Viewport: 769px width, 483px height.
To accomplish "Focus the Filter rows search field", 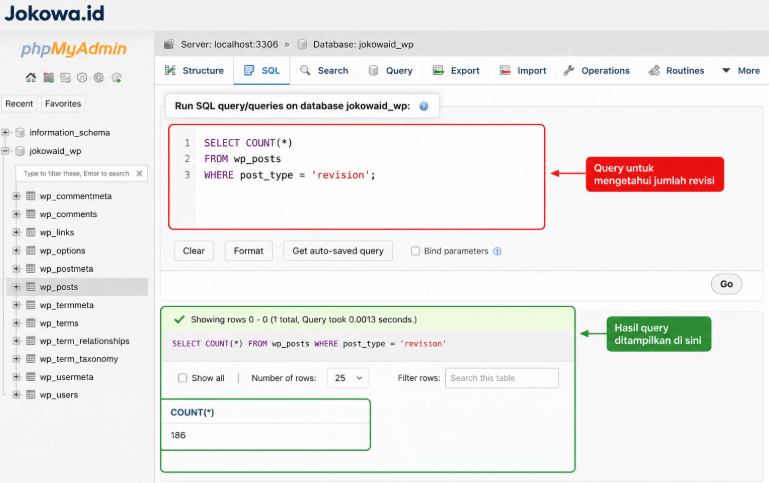I will pos(502,378).
